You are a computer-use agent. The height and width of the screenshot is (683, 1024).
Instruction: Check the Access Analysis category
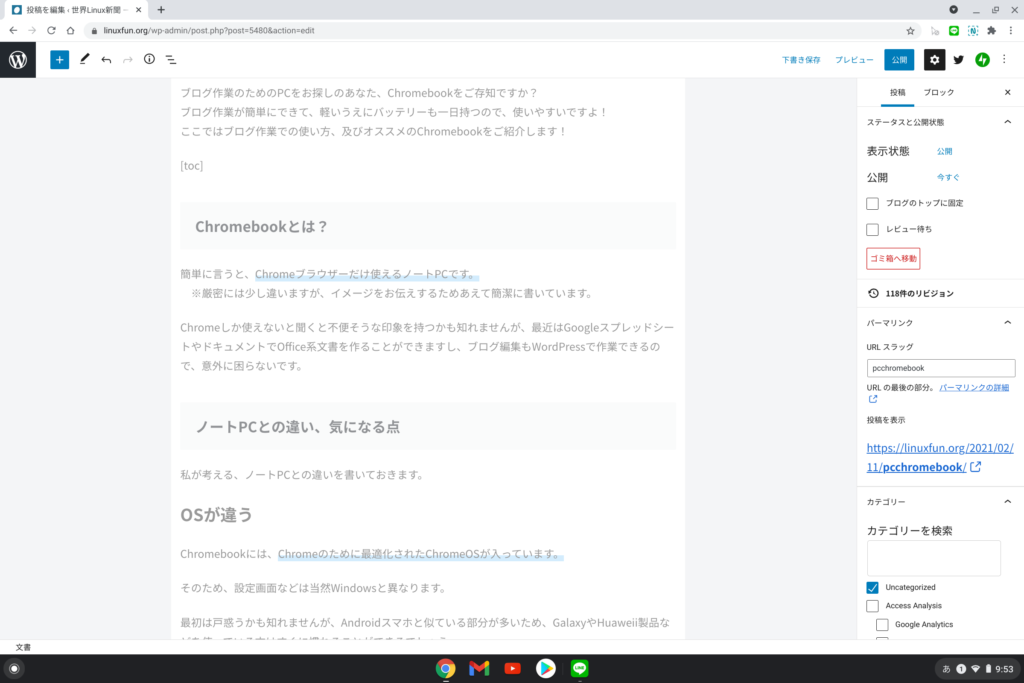872,606
